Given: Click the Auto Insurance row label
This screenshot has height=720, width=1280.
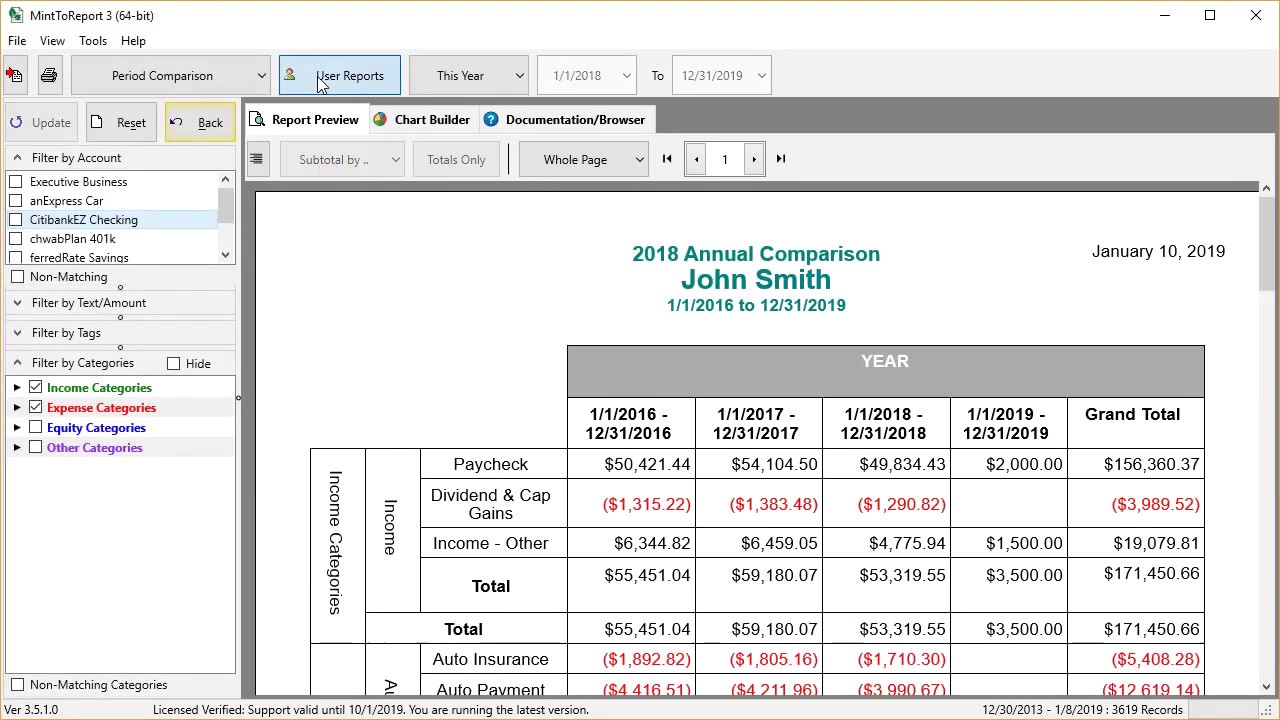Looking at the screenshot, I should 490,659.
